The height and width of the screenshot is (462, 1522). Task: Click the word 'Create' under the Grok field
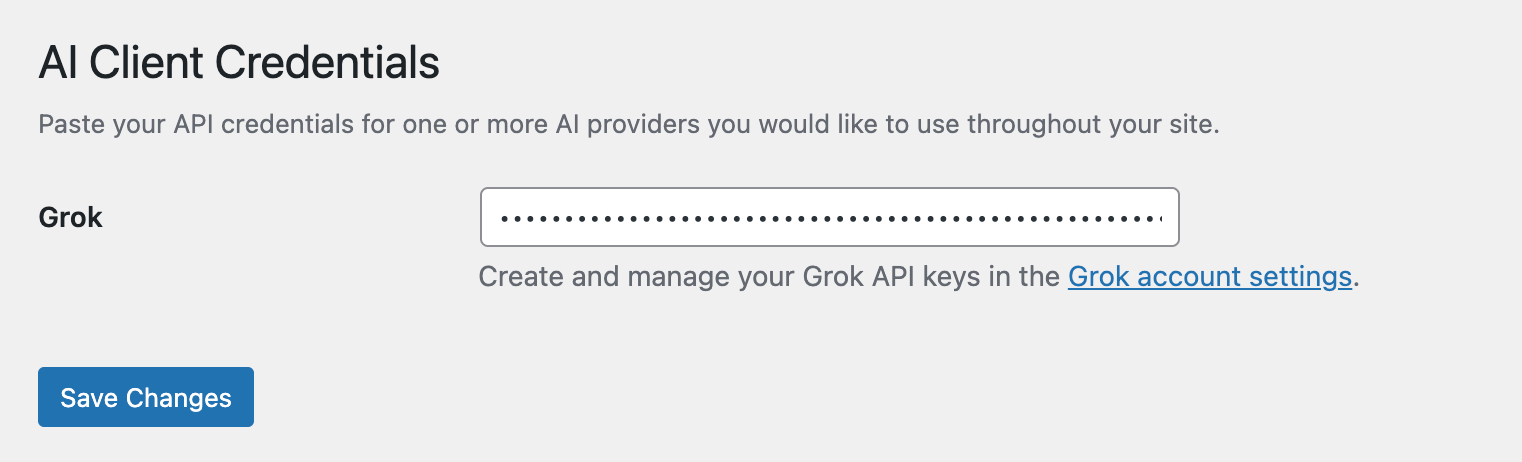520,277
